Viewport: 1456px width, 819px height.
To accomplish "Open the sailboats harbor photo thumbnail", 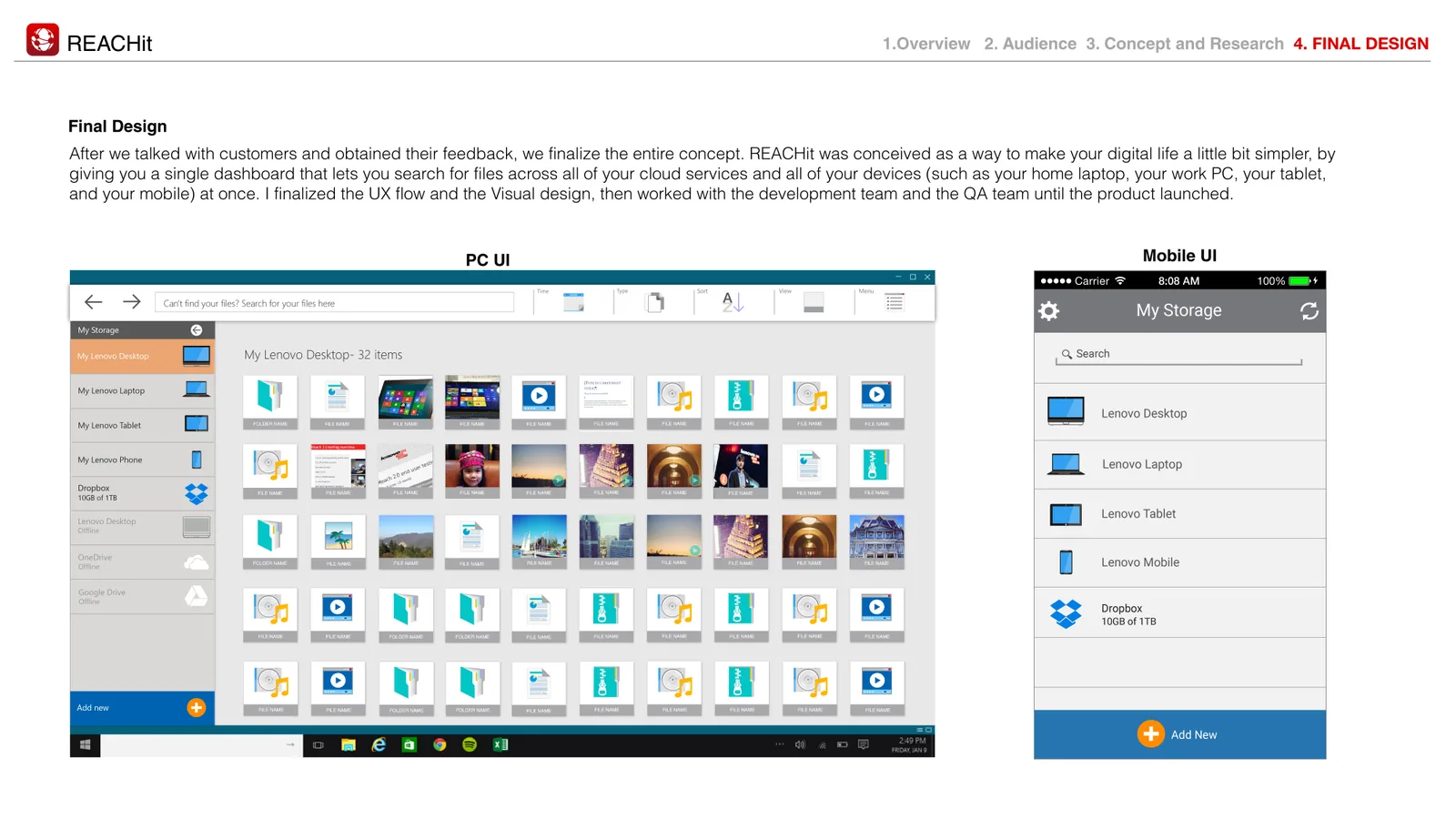I will pyautogui.click(x=539, y=542).
